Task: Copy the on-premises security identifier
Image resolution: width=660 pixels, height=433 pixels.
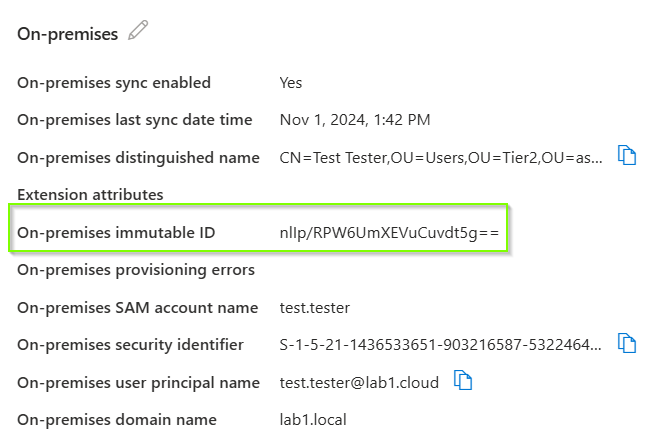Action: (627, 343)
